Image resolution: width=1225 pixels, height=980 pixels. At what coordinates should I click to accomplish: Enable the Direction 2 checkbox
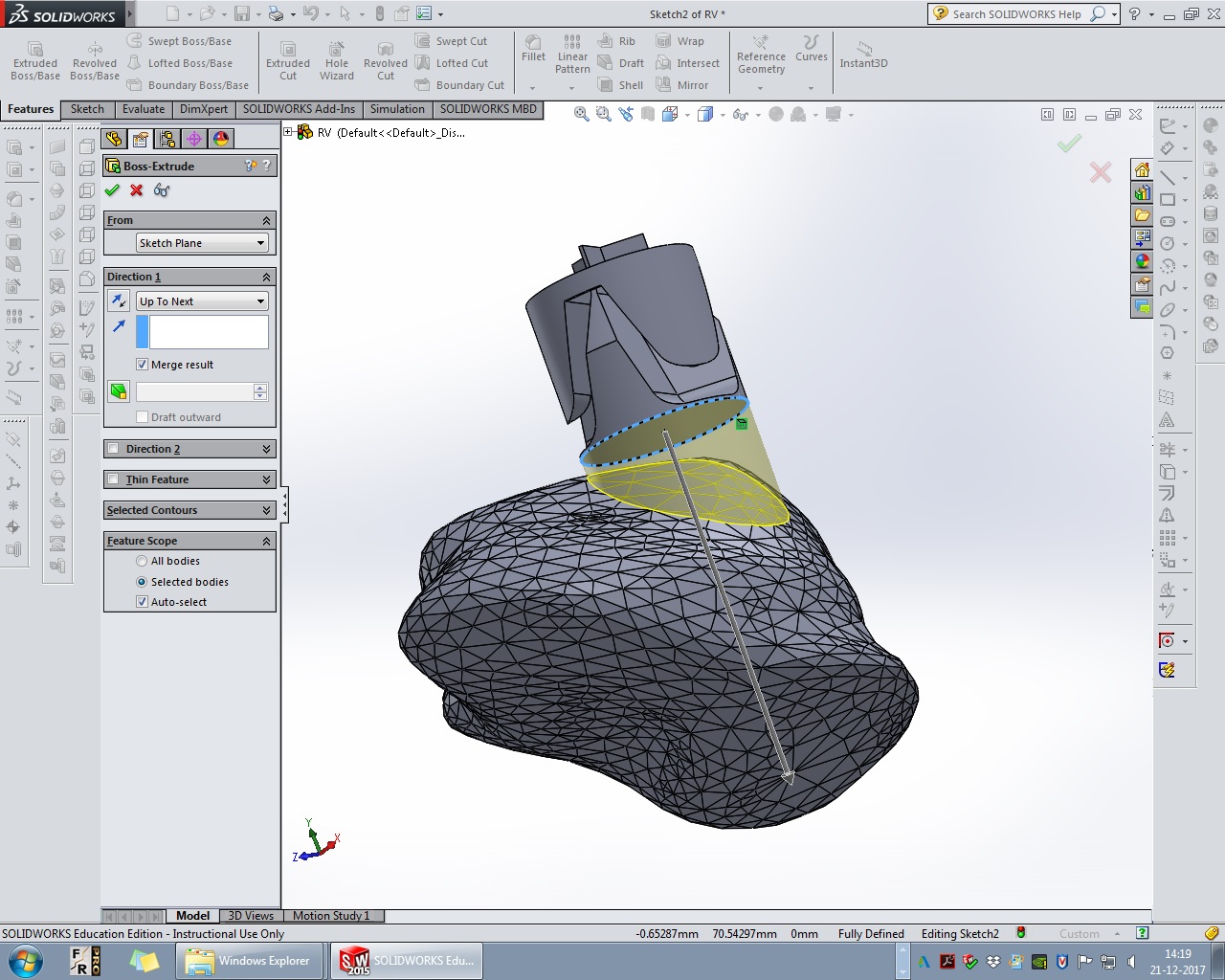point(114,449)
